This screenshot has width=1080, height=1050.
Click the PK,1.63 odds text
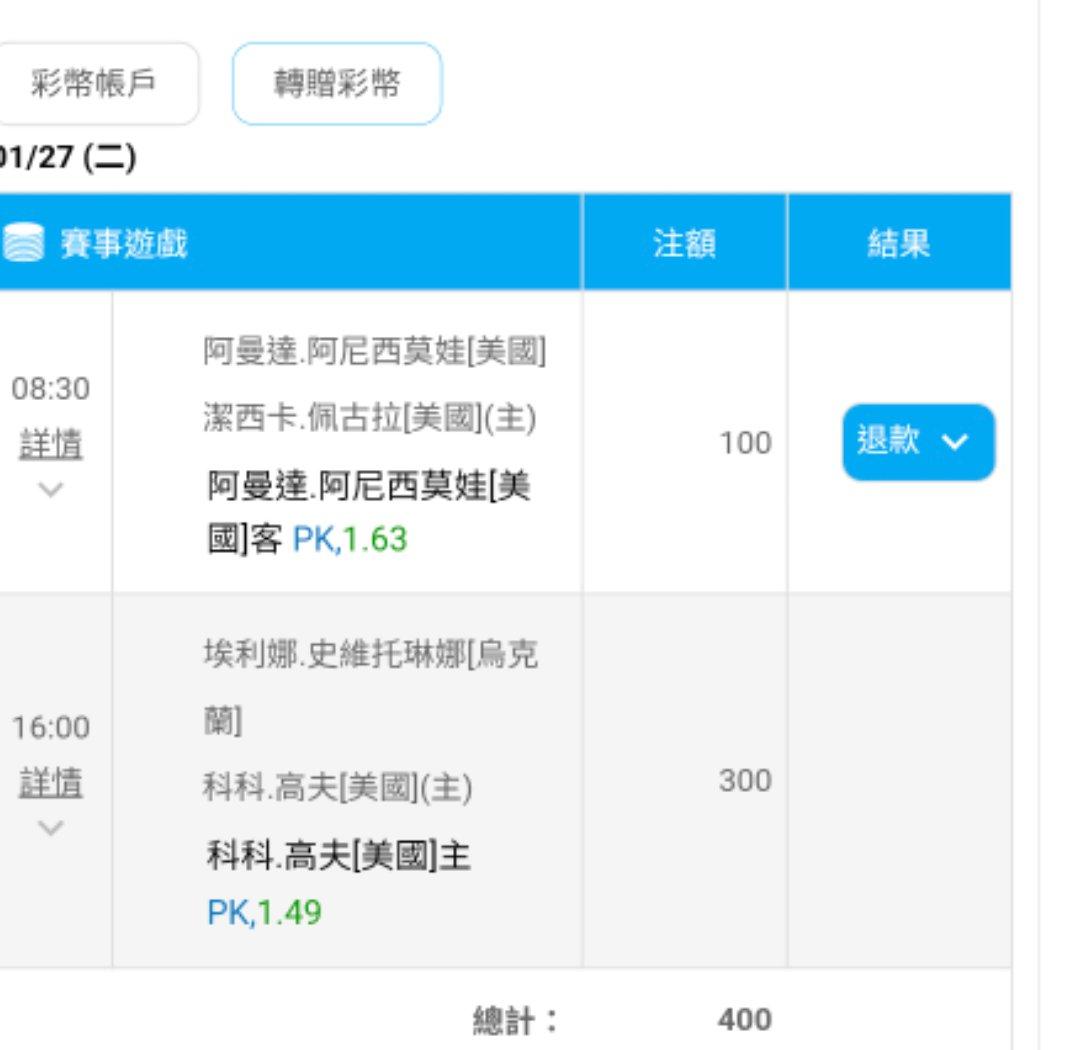coord(350,540)
